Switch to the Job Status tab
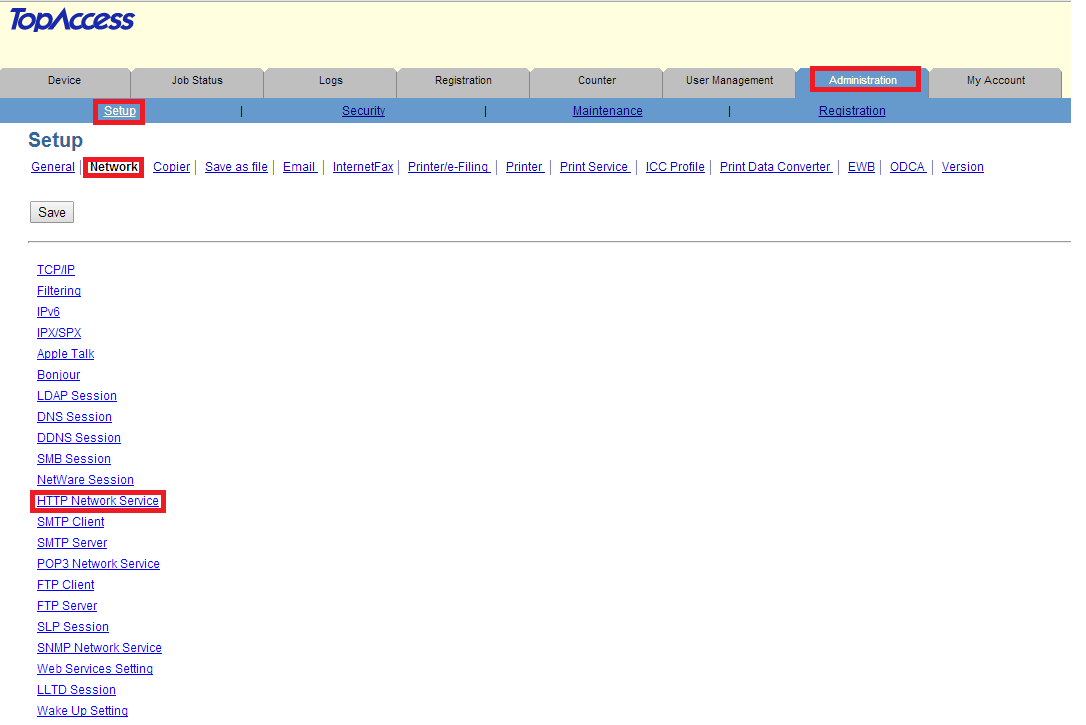Screen dimensions: 1086x725 tap(196, 81)
